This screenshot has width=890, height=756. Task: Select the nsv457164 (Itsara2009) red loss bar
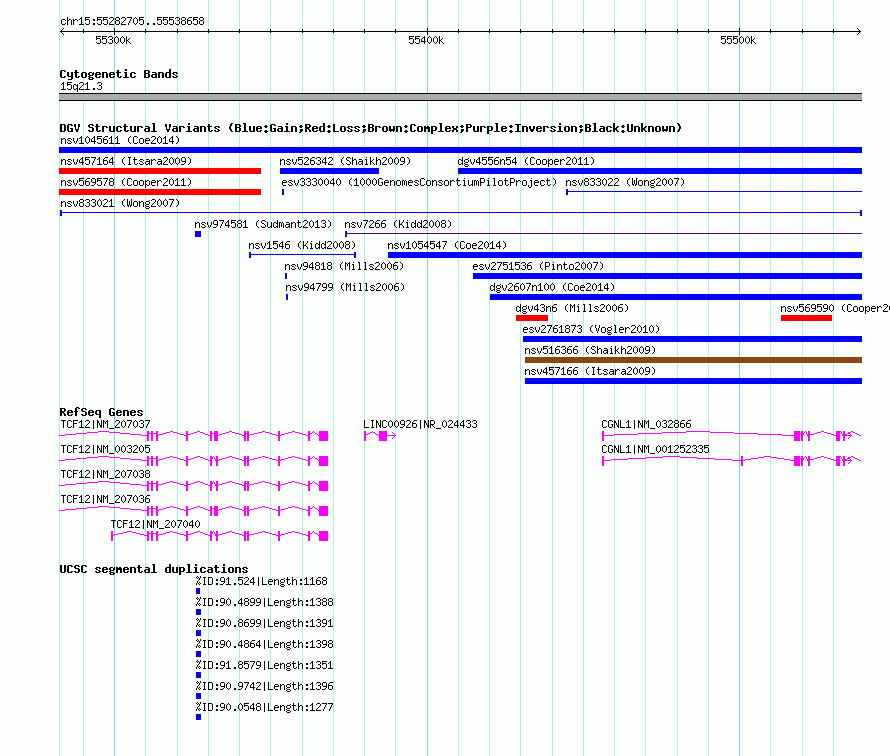[x=160, y=171]
